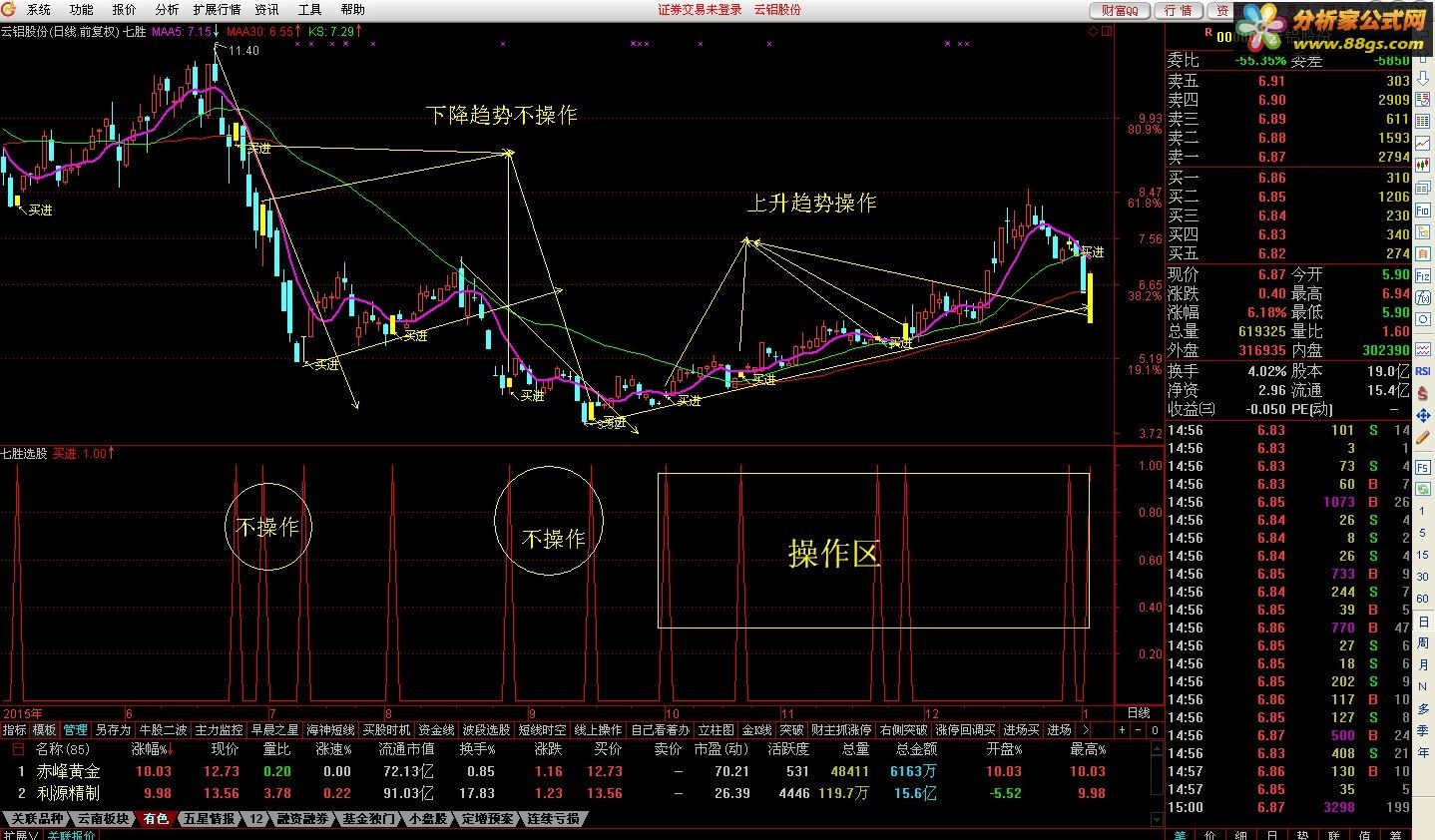
Task: Select the 指标 tab under the chart
Action: tap(15, 730)
